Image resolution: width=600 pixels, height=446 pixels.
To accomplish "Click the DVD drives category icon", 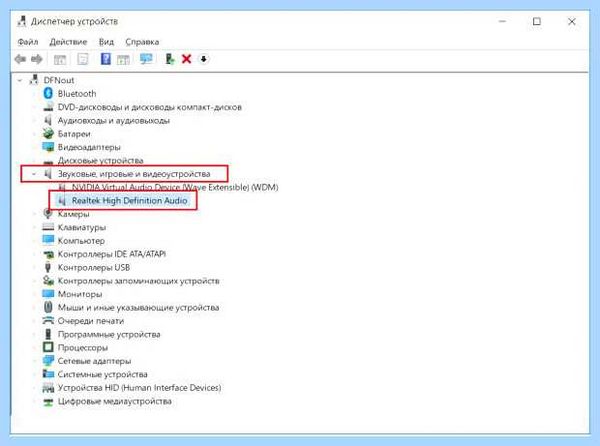I will [48, 107].
